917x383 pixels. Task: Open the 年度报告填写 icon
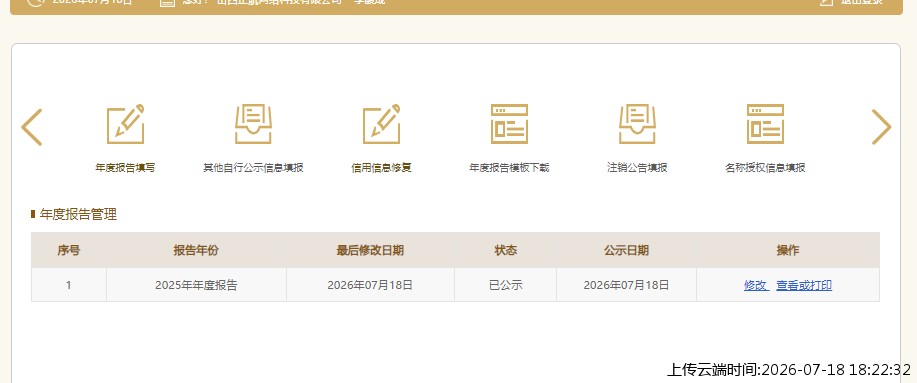click(125, 124)
